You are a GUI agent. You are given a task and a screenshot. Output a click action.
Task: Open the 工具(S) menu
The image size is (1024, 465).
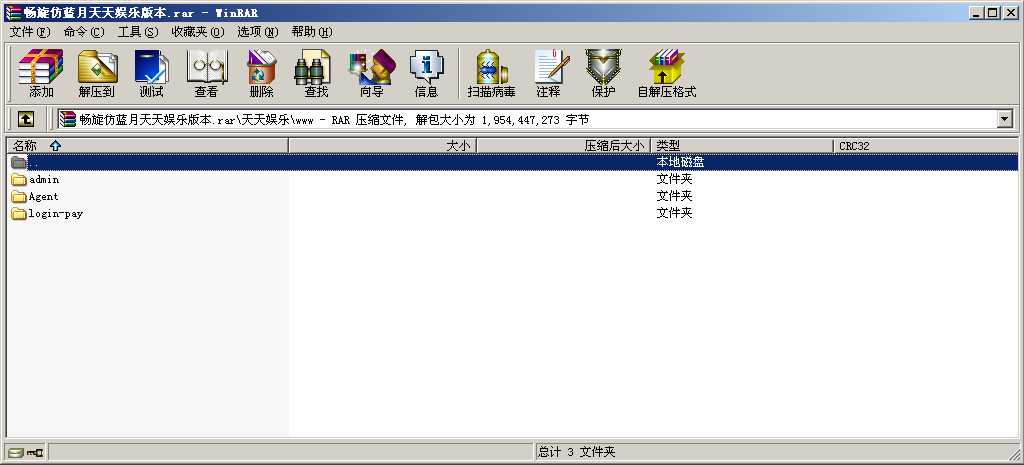tap(138, 32)
